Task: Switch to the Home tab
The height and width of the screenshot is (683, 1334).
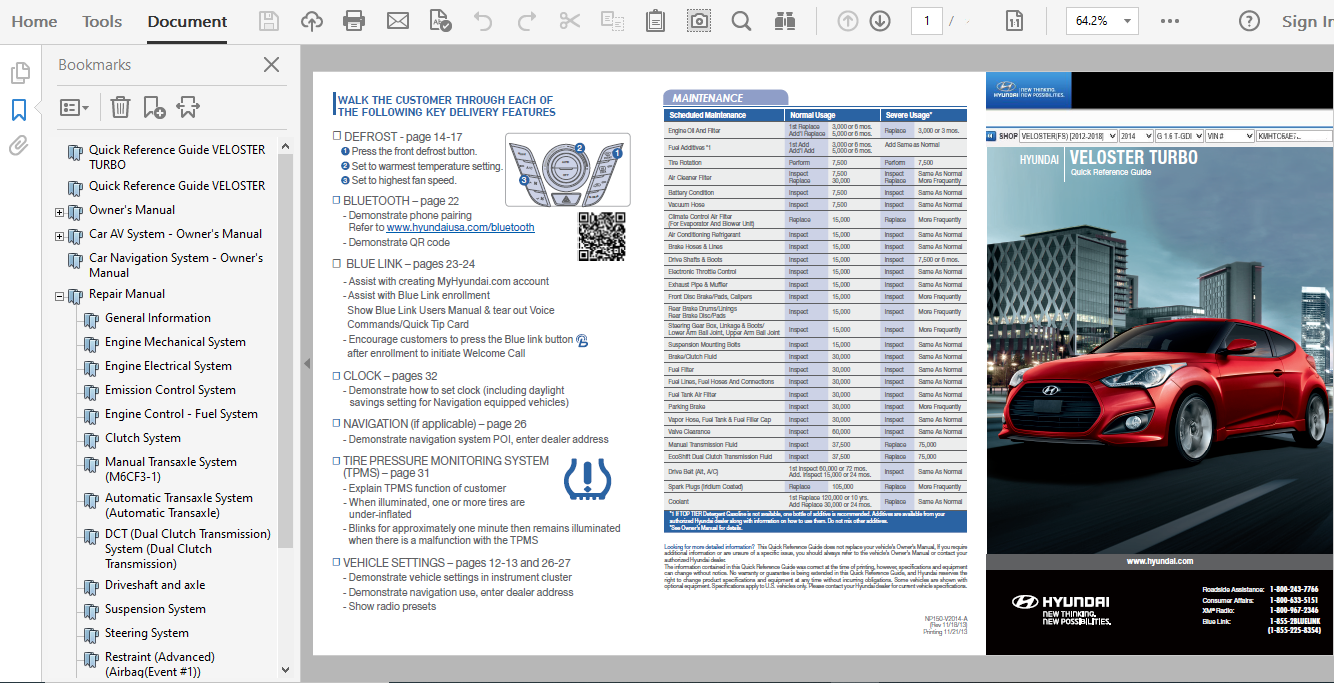Action: point(34,21)
